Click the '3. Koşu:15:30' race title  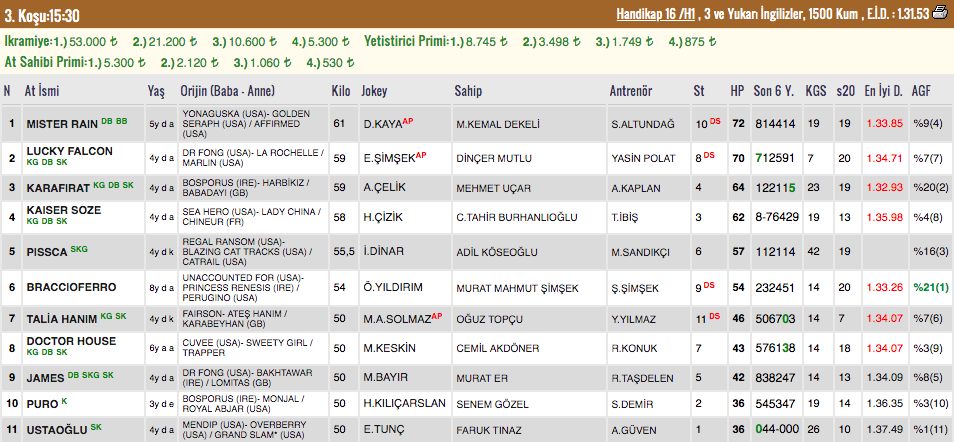tap(42, 16)
